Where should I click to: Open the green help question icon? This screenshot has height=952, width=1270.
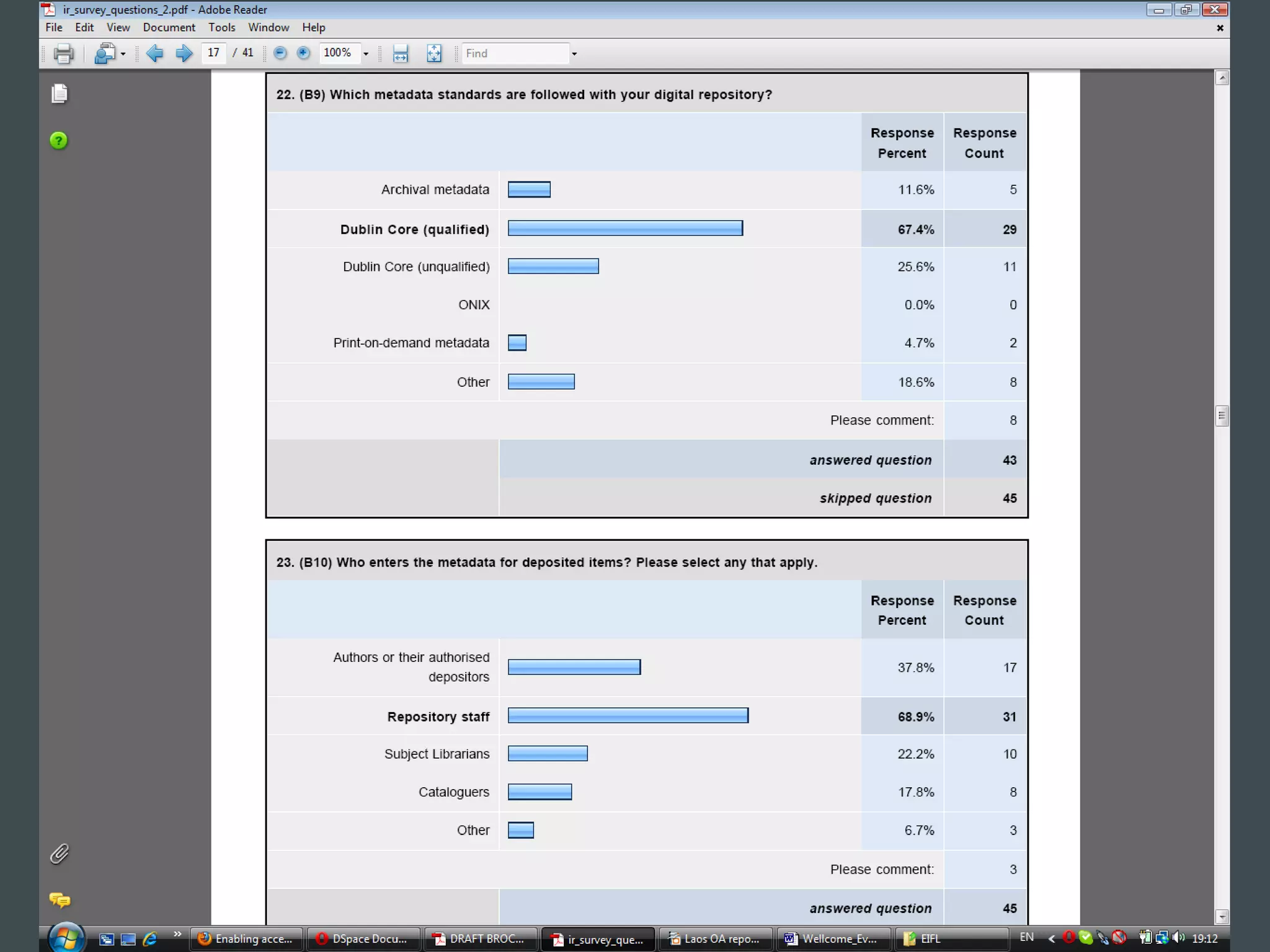coord(59,141)
